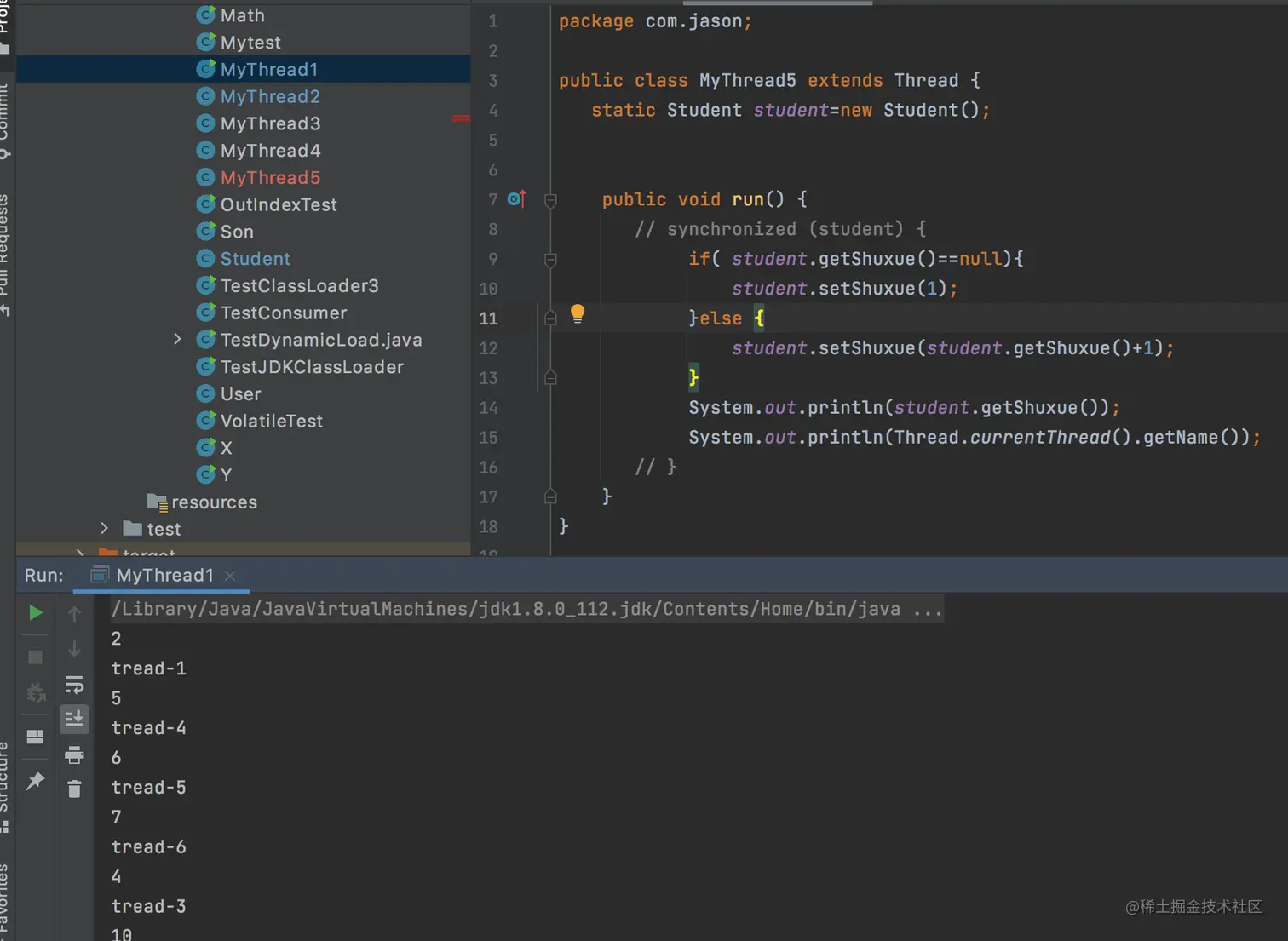Screen dimensions: 1288x941
Task: Toggle the fold end marker on line 17
Action: [550, 496]
